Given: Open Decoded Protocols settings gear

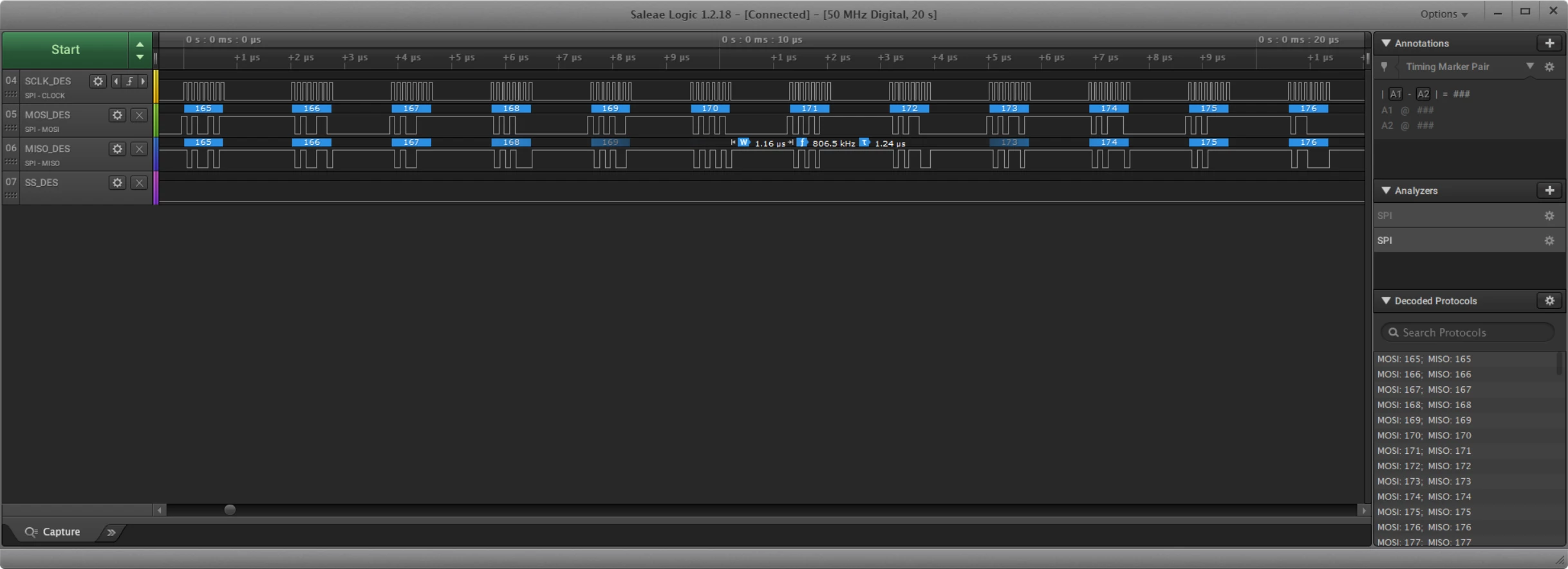Looking at the screenshot, I should (1549, 301).
